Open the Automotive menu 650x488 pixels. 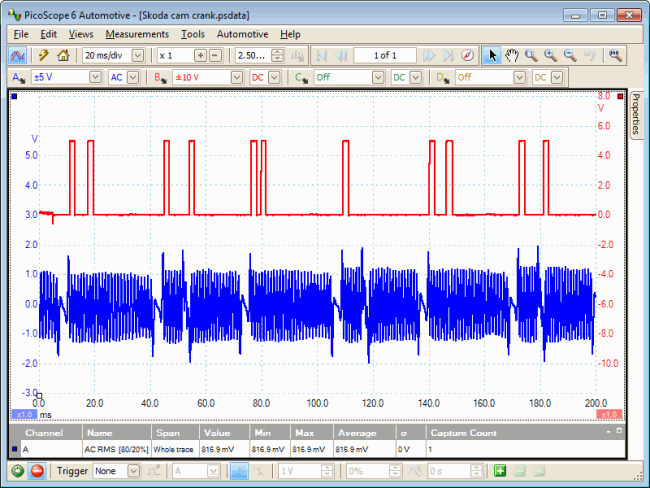click(242, 34)
